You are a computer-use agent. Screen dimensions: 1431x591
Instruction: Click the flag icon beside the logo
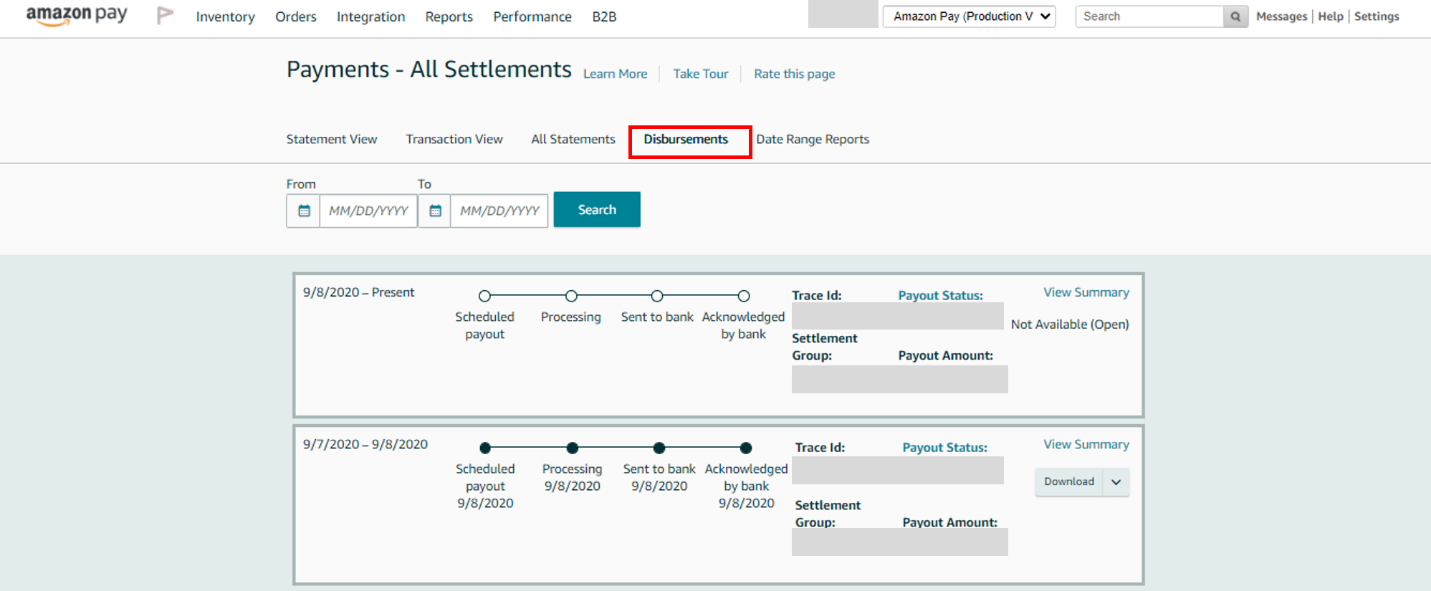166,16
